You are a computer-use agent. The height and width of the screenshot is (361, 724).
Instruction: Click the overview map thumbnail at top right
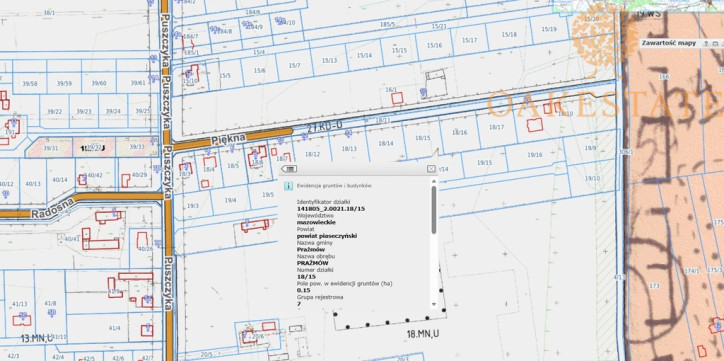[x=638, y=5]
